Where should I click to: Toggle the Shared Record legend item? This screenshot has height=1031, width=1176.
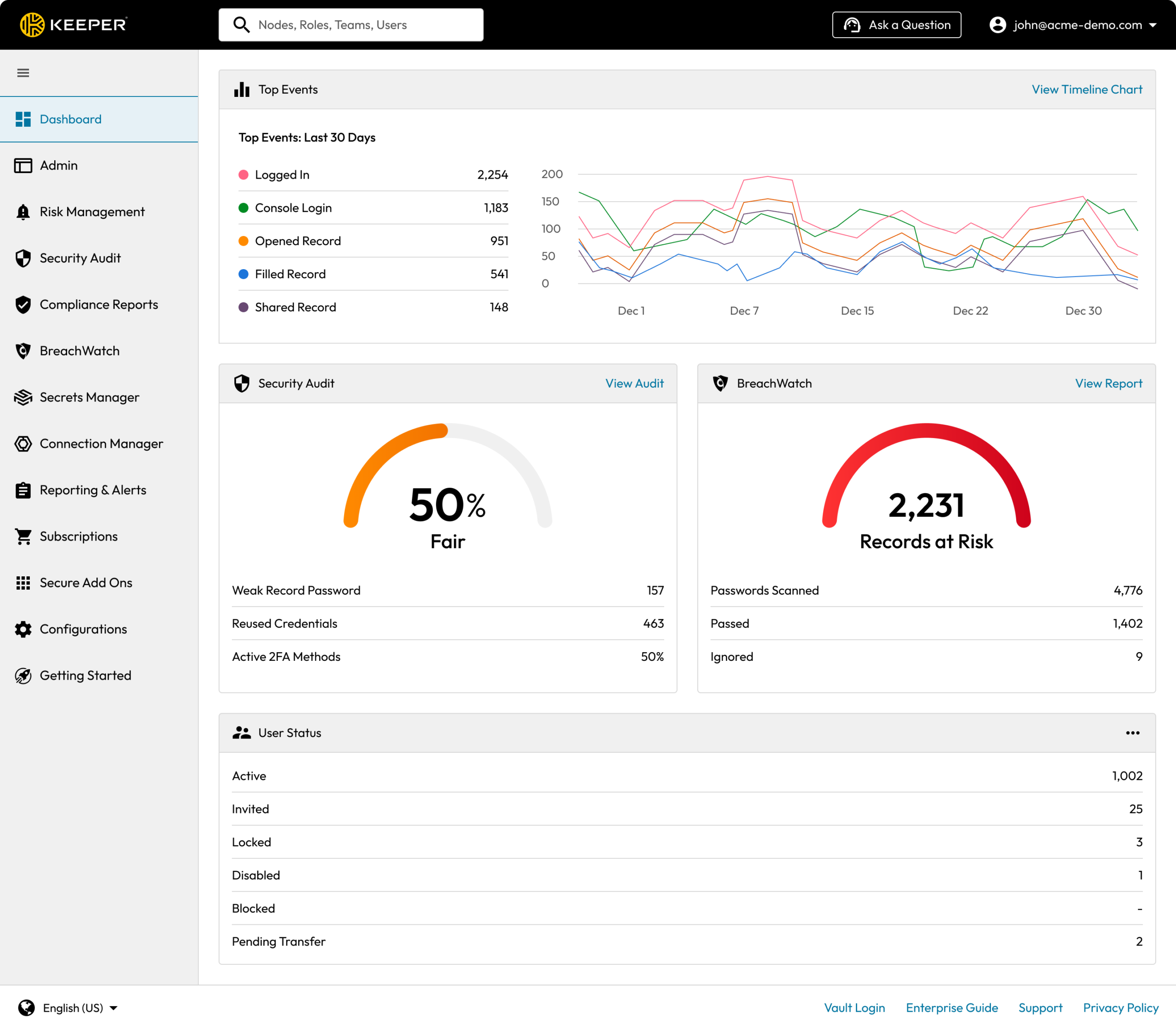tap(294, 307)
